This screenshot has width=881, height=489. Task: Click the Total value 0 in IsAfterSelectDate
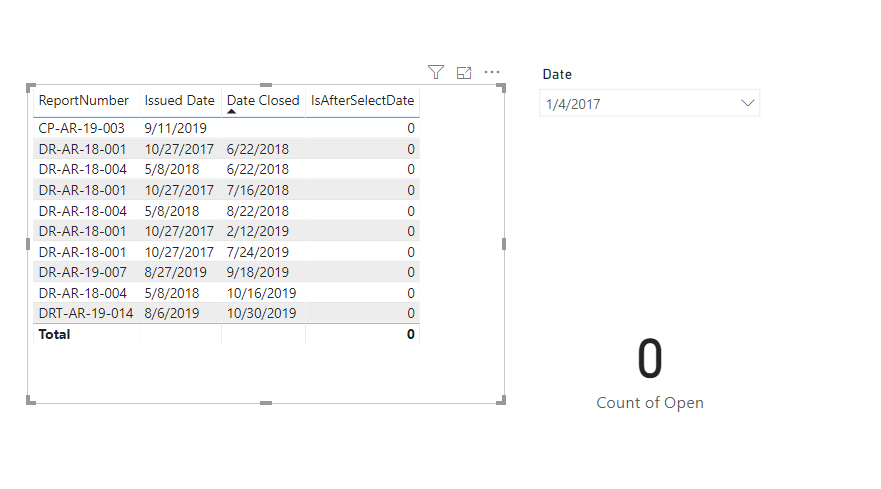411,334
